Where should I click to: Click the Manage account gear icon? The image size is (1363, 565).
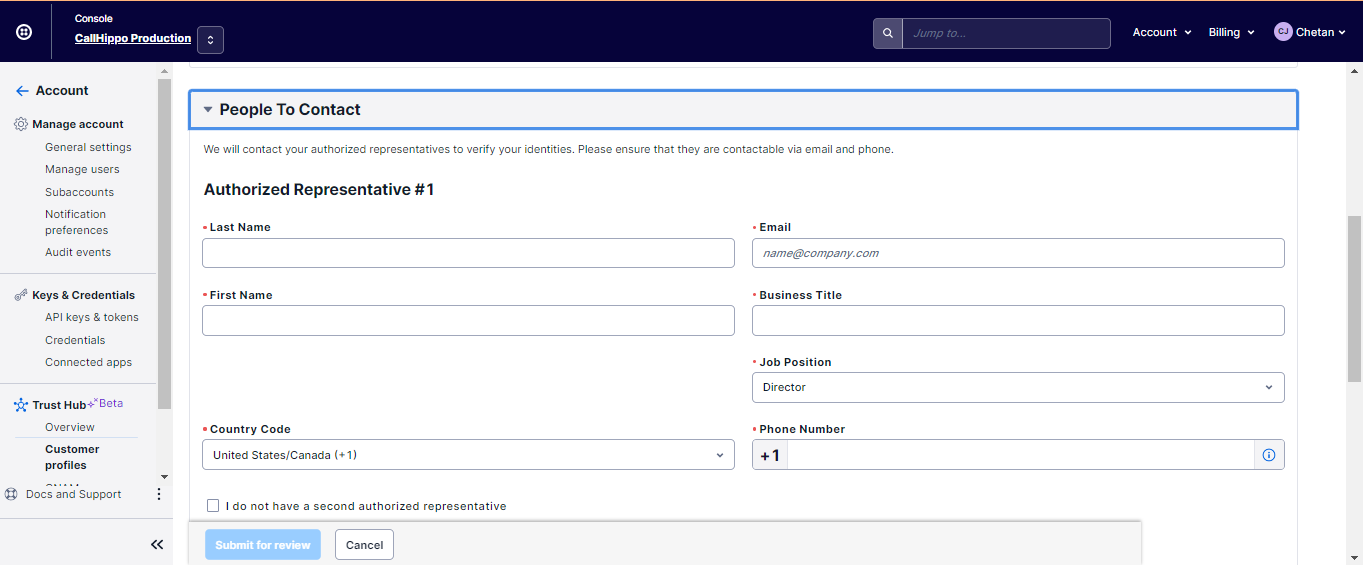click(x=21, y=124)
